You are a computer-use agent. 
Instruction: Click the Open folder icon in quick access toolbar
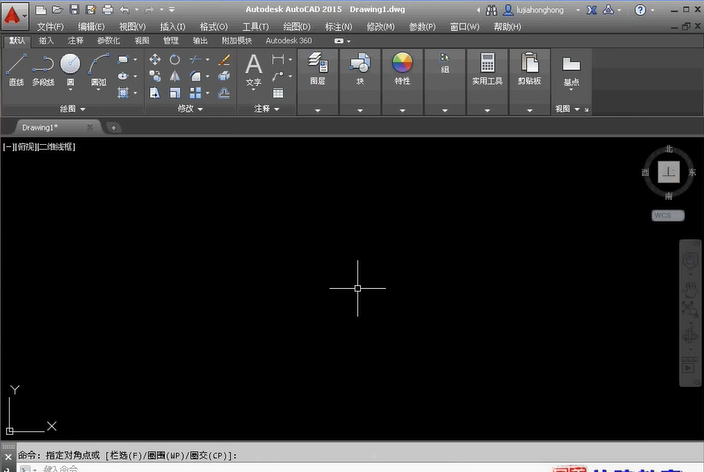57,9
